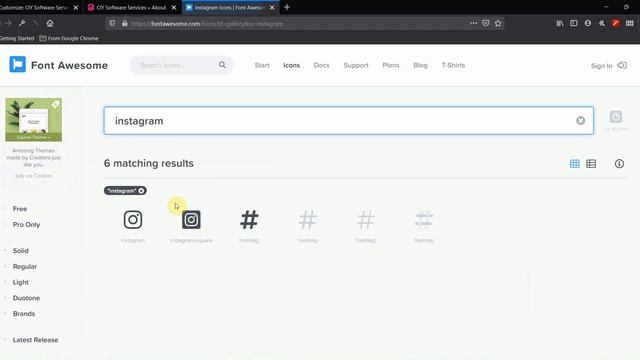The height and width of the screenshot is (360, 640).
Task: Filter by Solid style
Action: 20,251
